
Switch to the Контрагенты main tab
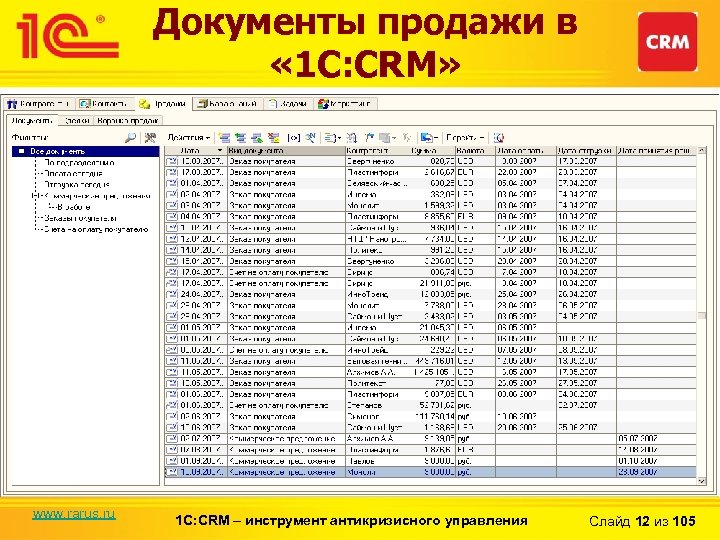point(39,104)
